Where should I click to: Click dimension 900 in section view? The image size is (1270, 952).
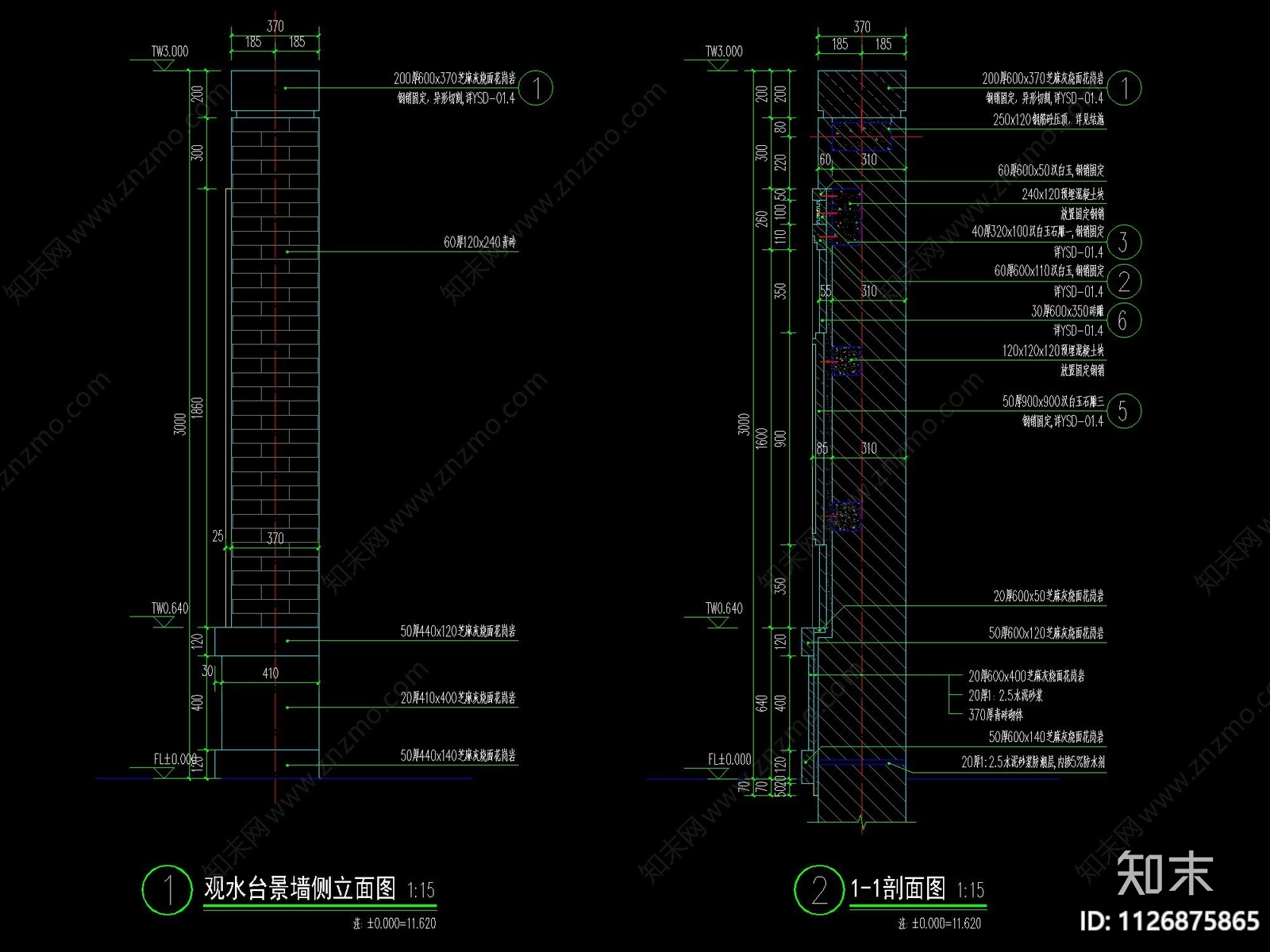pos(780,439)
